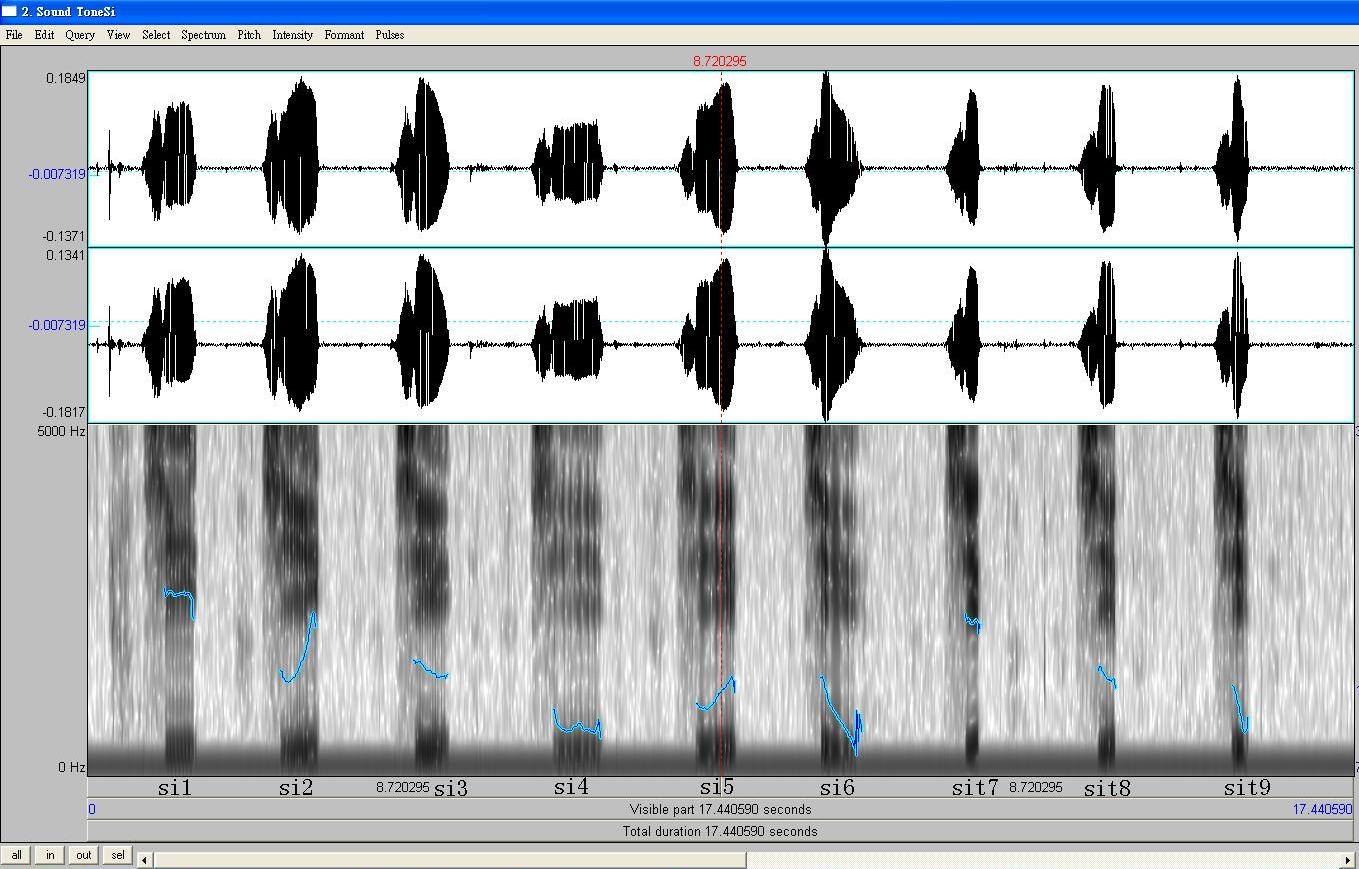The width and height of the screenshot is (1359, 869).
Task: Click the horizontal scrollbar thumb
Action: point(450,859)
